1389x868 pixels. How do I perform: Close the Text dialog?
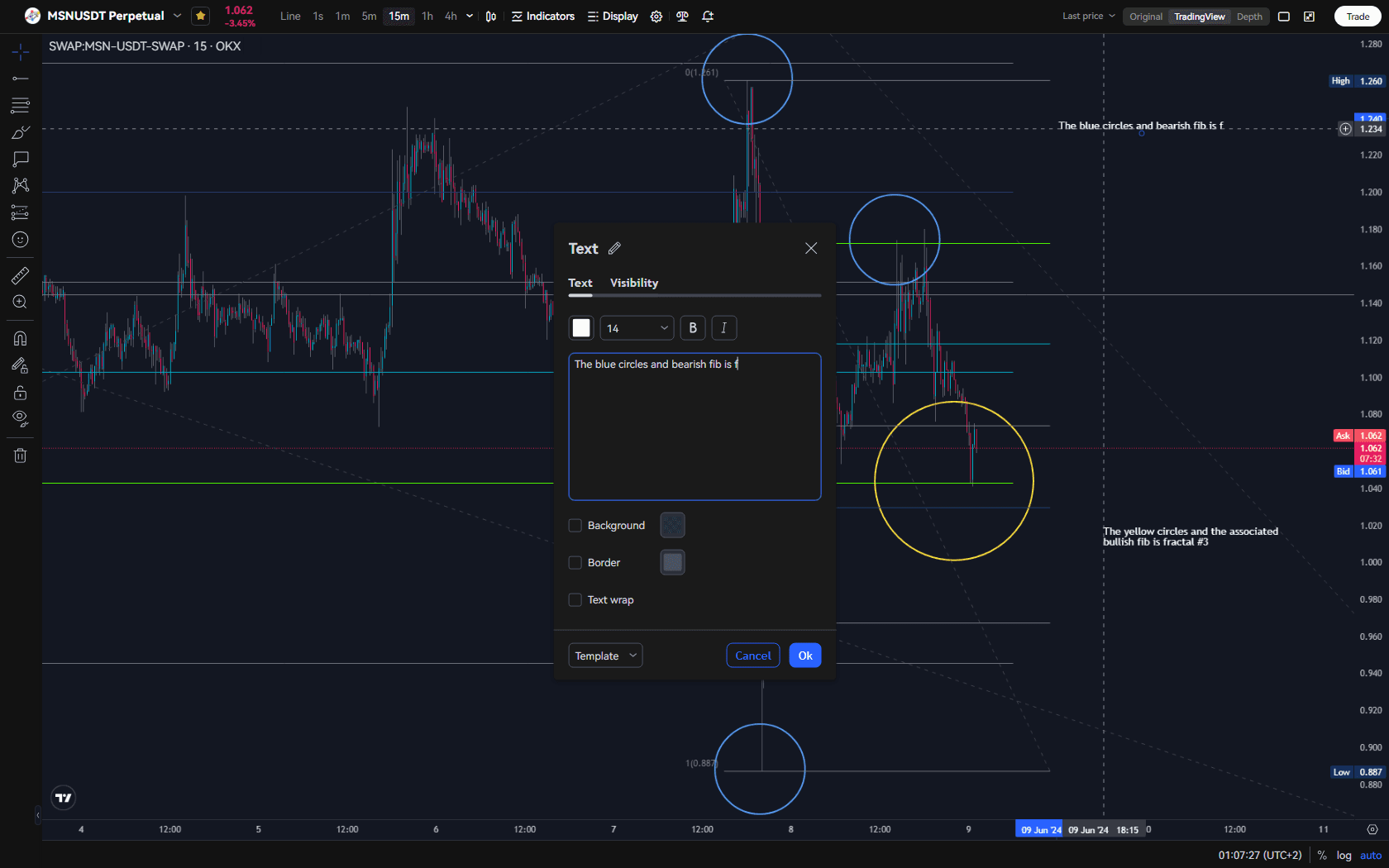click(811, 248)
